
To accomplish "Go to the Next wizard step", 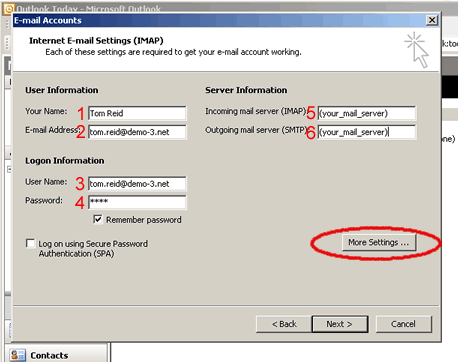I will (340, 324).
